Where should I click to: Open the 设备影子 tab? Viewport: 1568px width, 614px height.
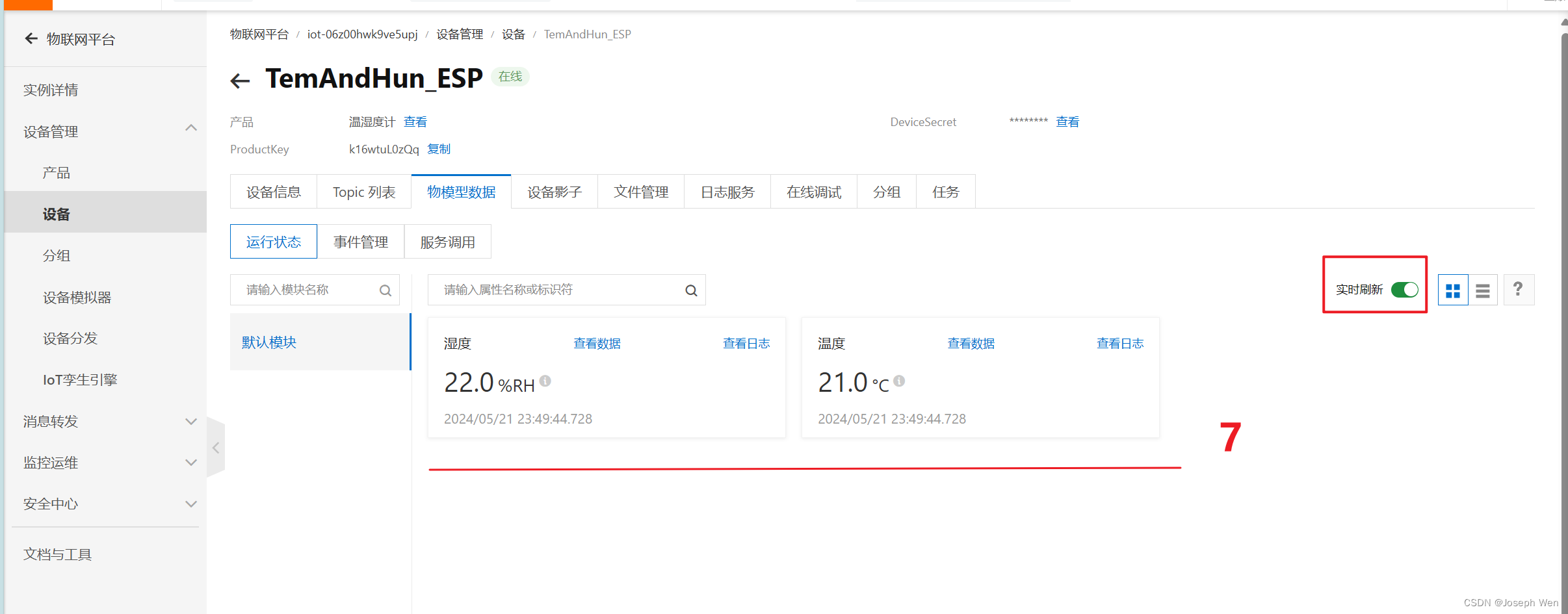point(555,192)
